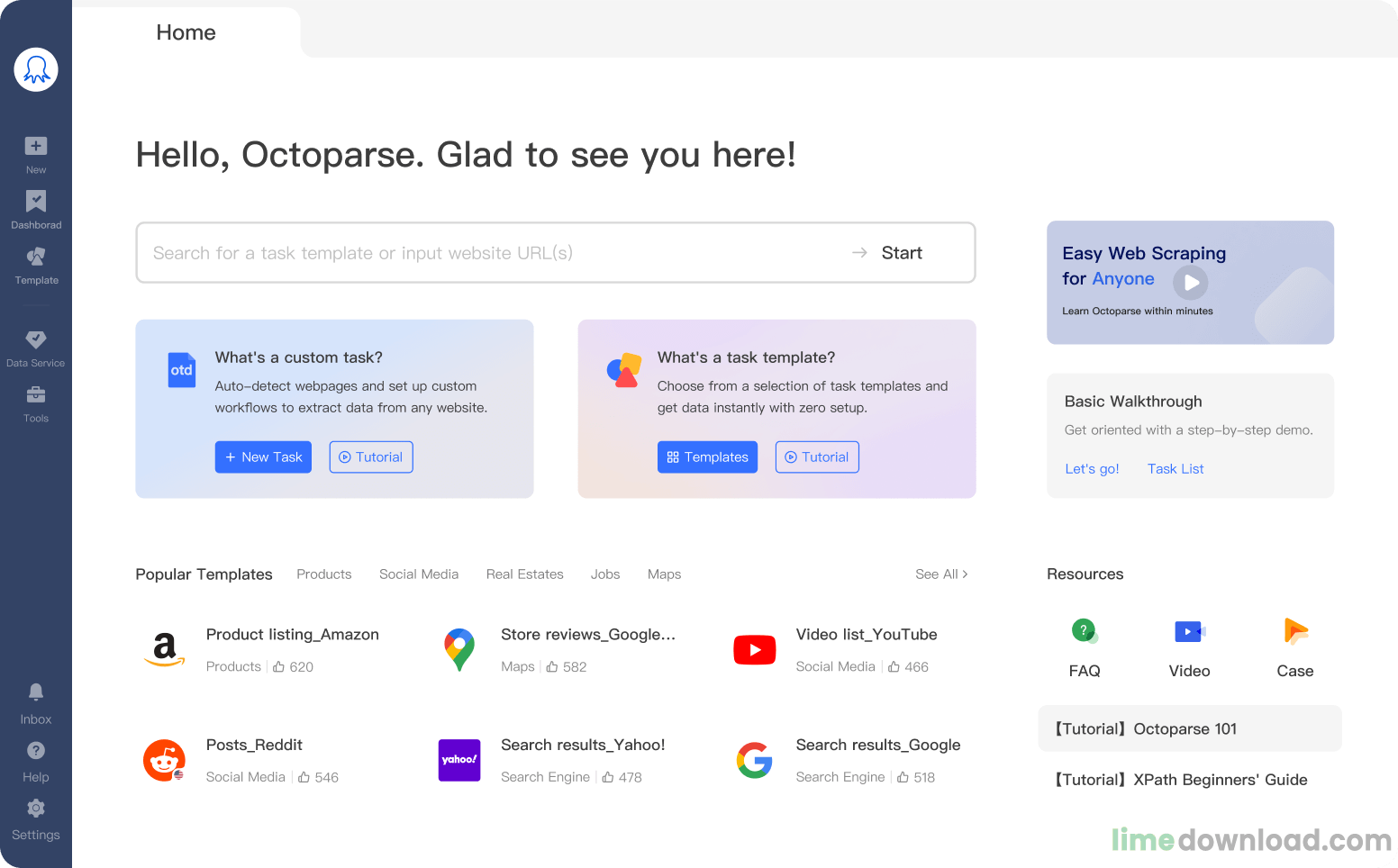Click the Let's go! walkthrough link
Image resolution: width=1398 pixels, height=868 pixels.
pyautogui.click(x=1092, y=469)
